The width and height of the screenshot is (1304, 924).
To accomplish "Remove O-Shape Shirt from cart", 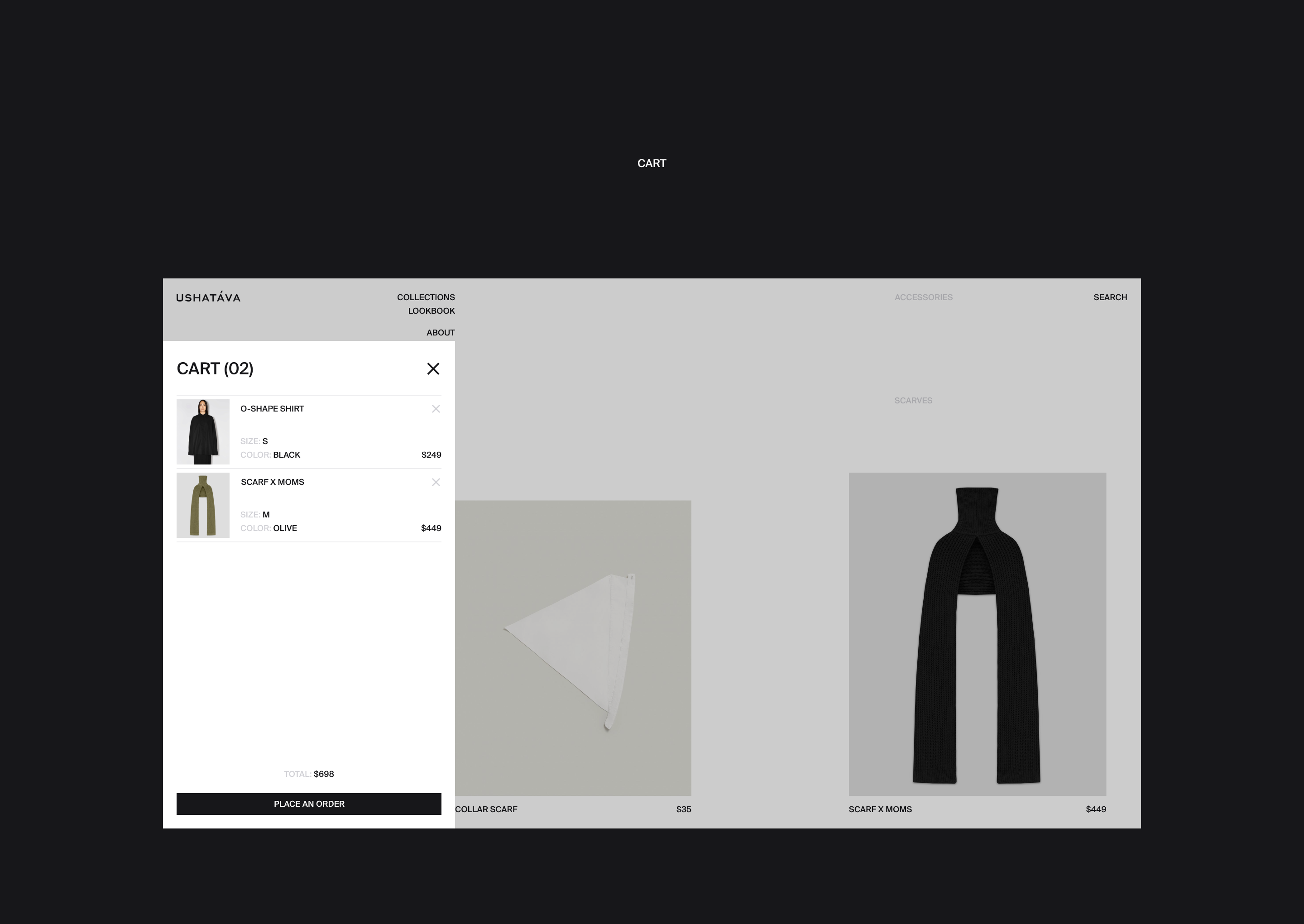I will tap(436, 409).
